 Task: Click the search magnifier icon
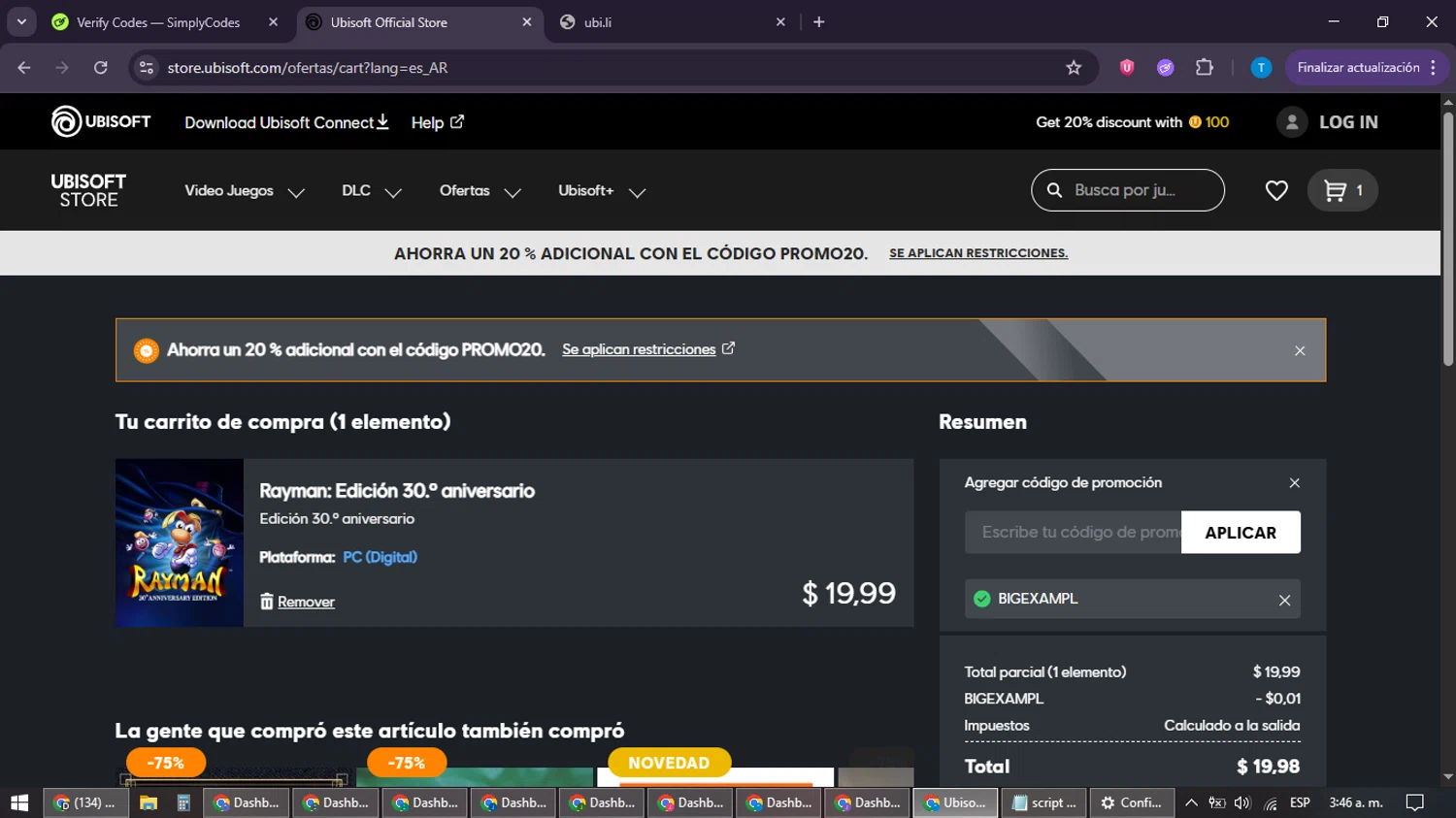tap(1054, 190)
